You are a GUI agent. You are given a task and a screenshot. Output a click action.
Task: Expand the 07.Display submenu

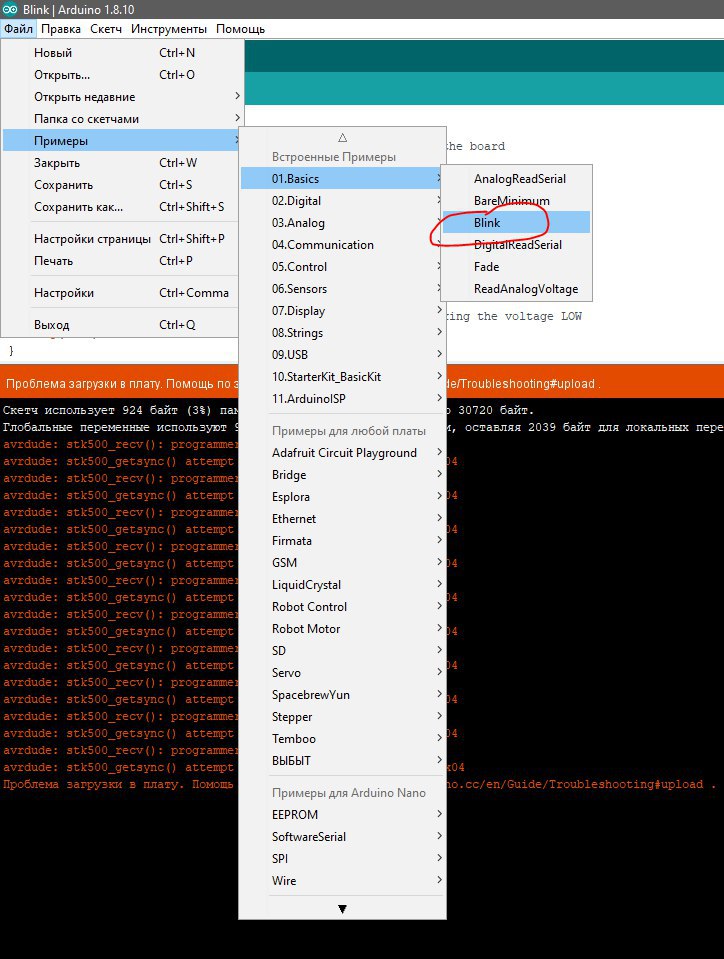(x=342, y=311)
